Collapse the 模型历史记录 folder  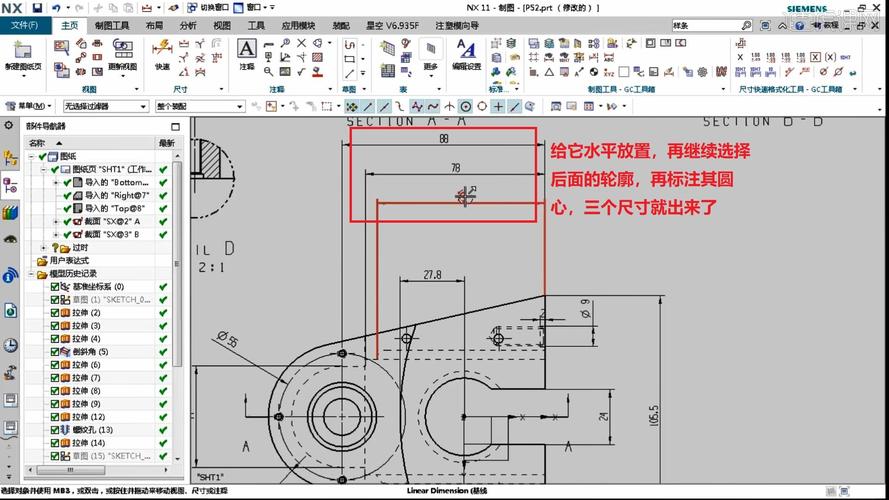point(32,274)
